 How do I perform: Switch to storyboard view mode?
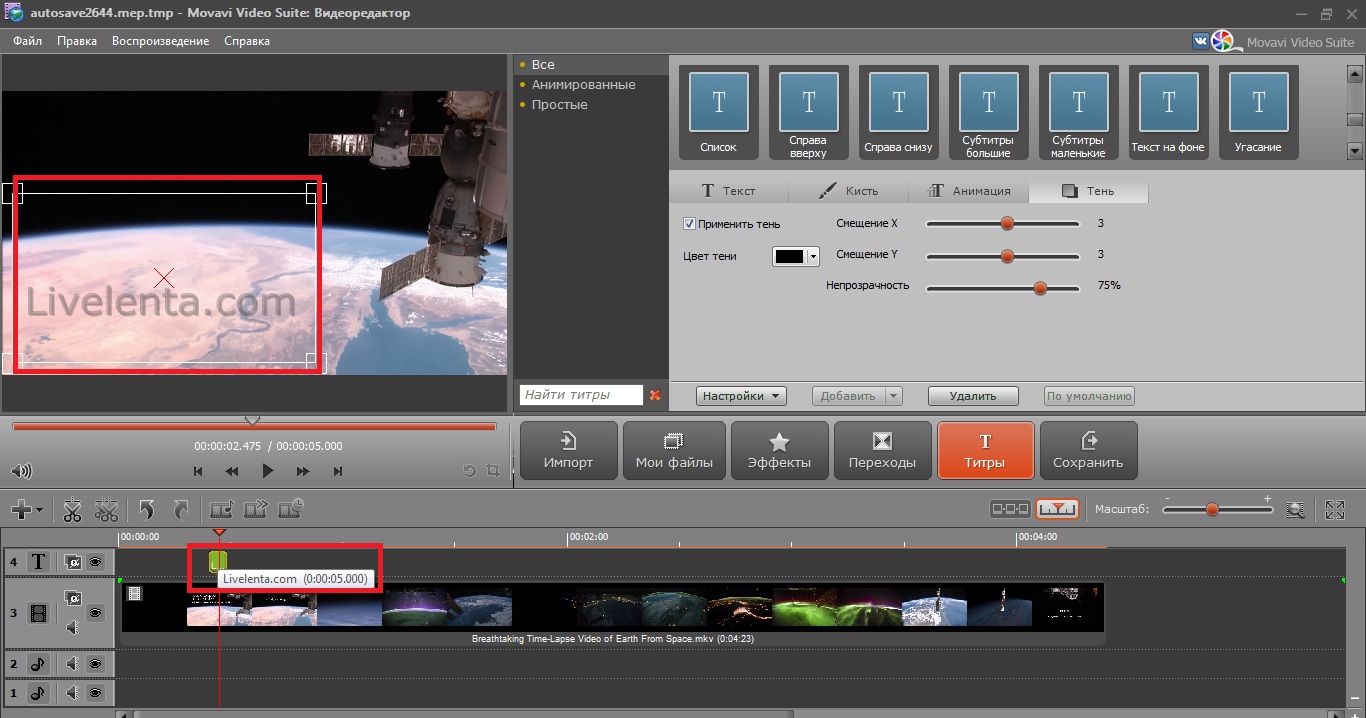1010,509
